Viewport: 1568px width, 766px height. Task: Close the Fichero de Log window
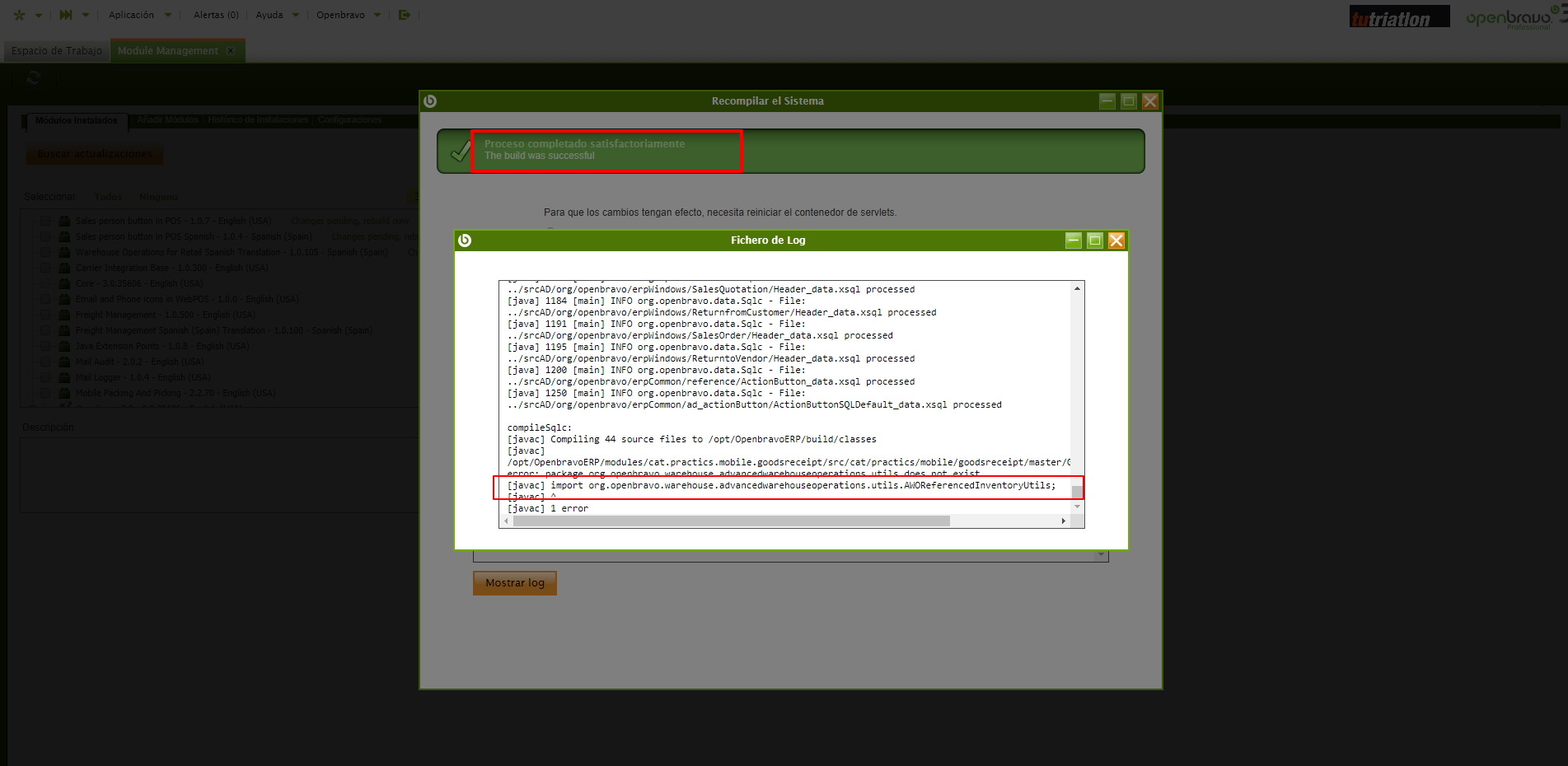(x=1116, y=241)
